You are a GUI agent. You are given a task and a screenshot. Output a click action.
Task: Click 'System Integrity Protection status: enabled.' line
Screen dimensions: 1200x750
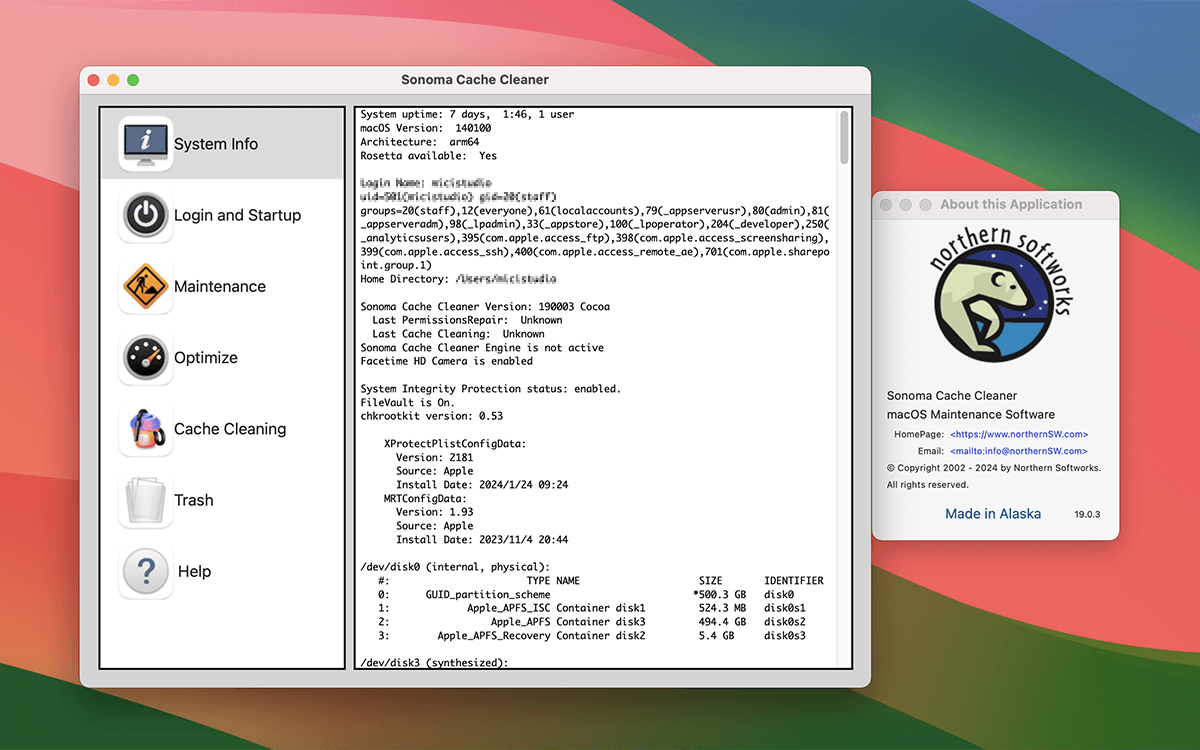click(491, 388)
